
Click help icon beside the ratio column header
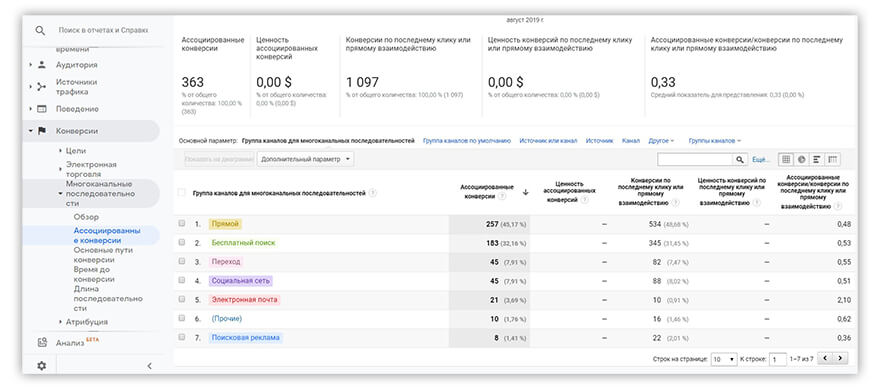(838, 206)
